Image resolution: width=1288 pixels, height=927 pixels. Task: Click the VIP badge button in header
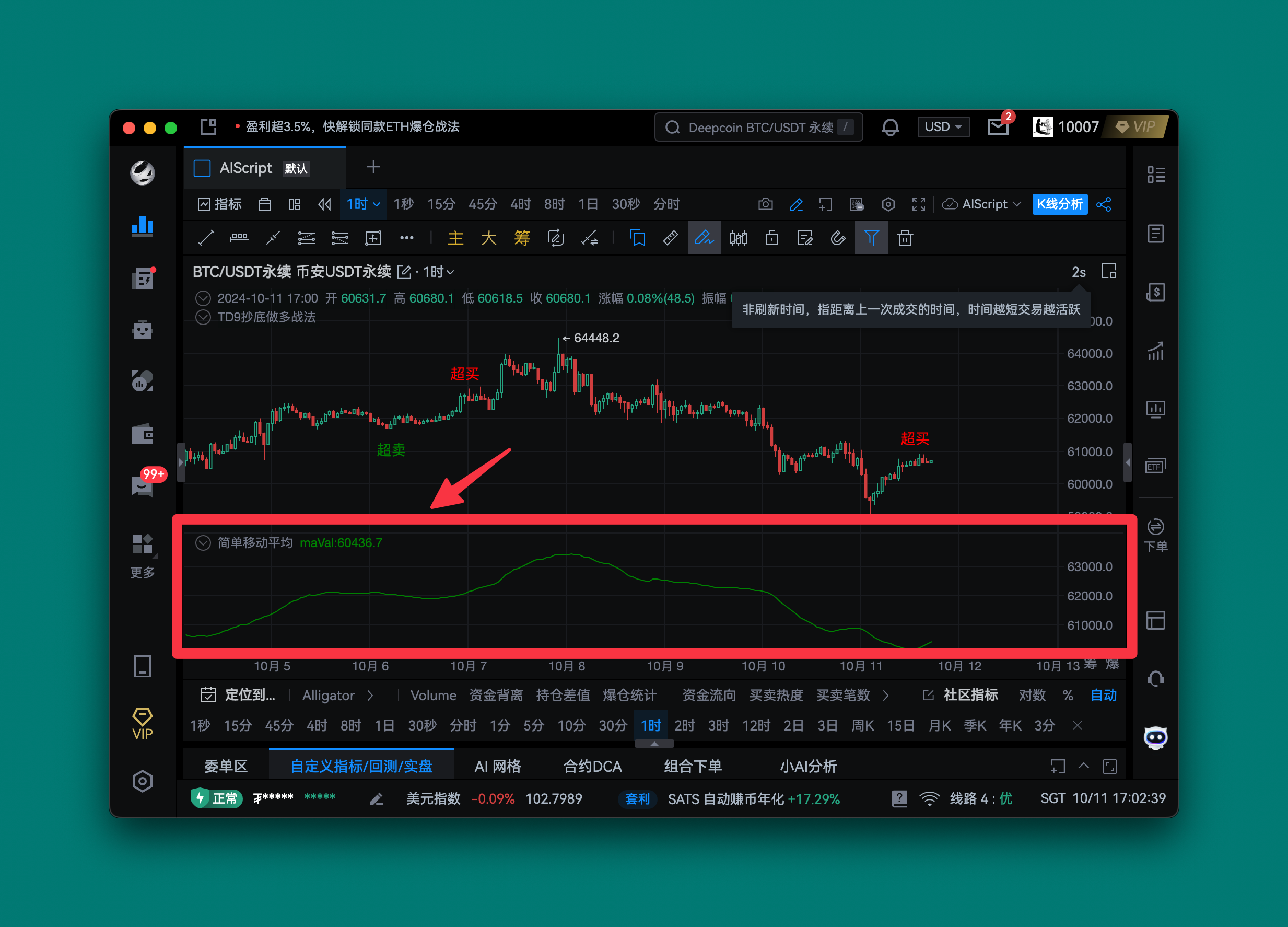pyautogui.click(x=1134, y=126)
